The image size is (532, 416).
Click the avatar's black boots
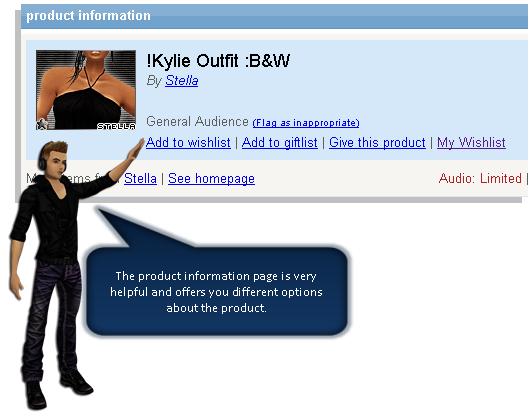(58, 389)
